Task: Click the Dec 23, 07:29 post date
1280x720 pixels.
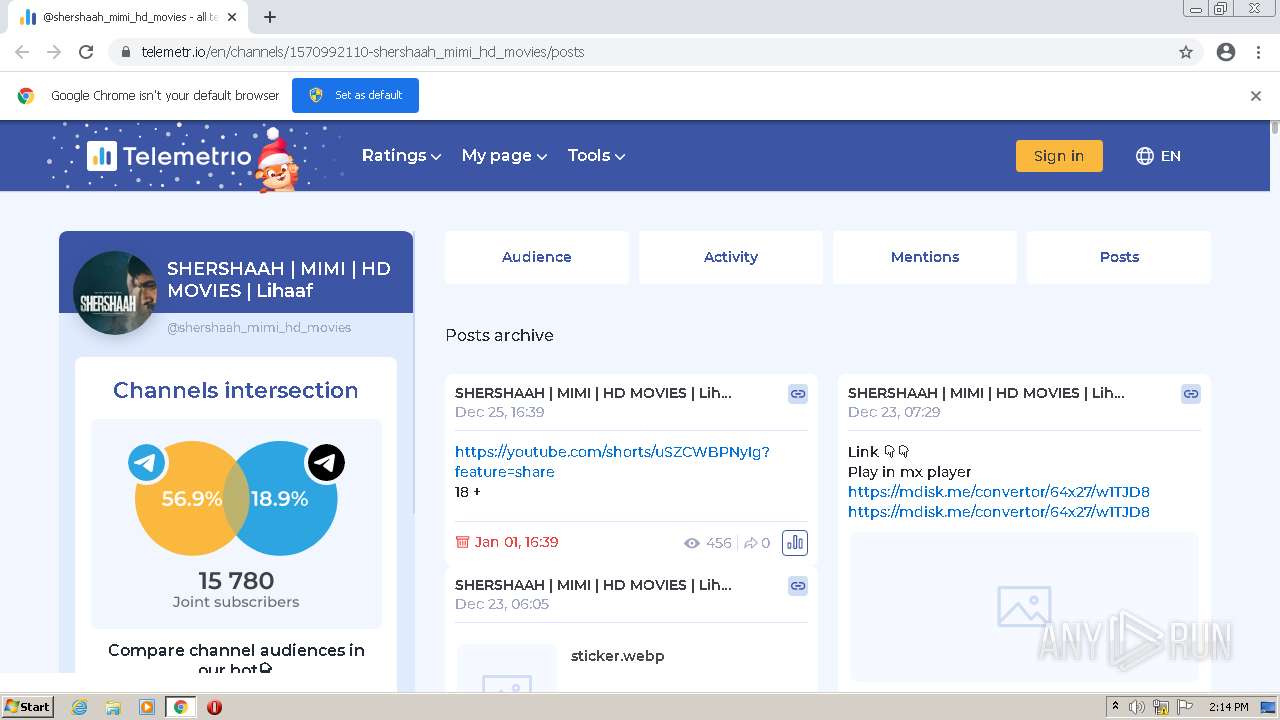Action: [x=894, y=412]
